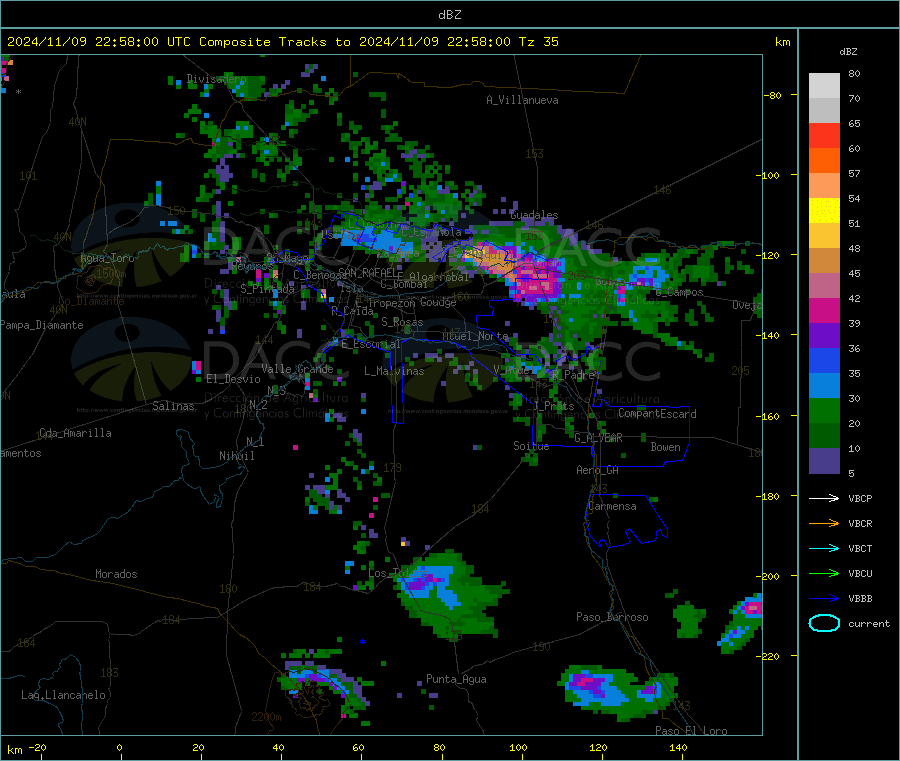Click the 'Aero_GA' place label
Screen dimensions: 900x761
tap(598, 470)
